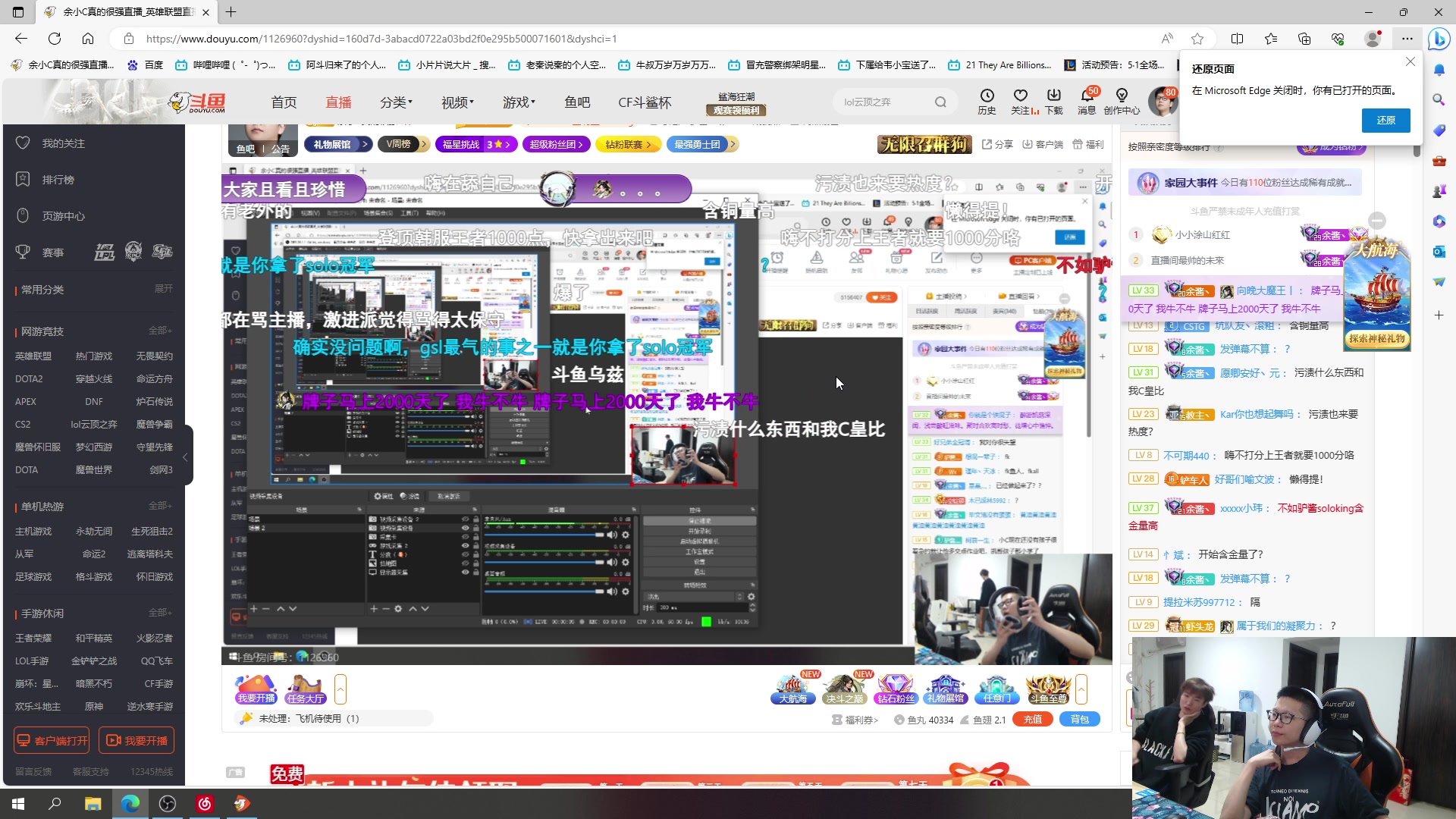Click the orange 充值 recharge button
The width and height of the screenshot is (1456, 819).
pos(1033,719)
